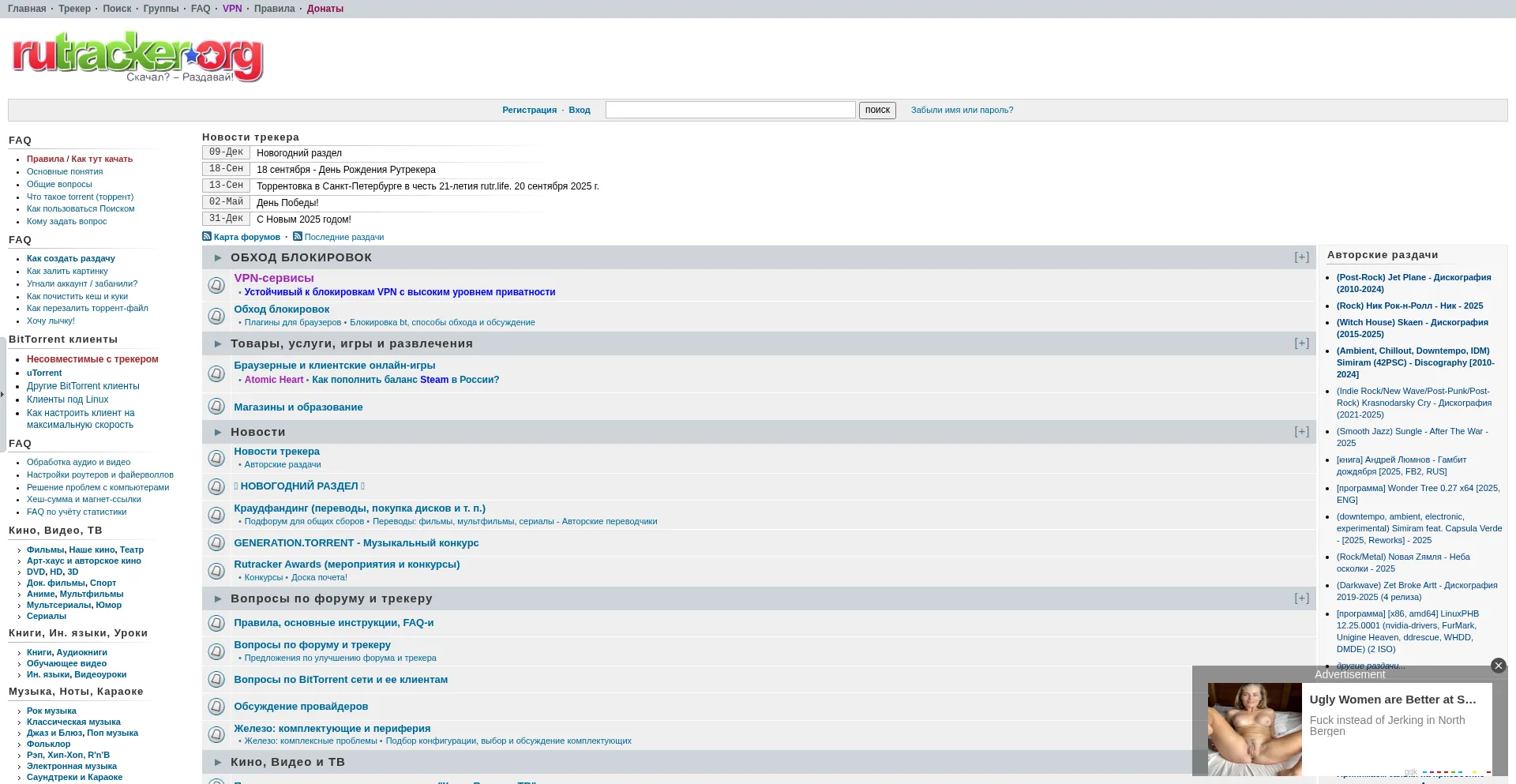The image size is (1516, 784).
Task: Click the forum icon beside Новости трекера
Action: point(216,458)
